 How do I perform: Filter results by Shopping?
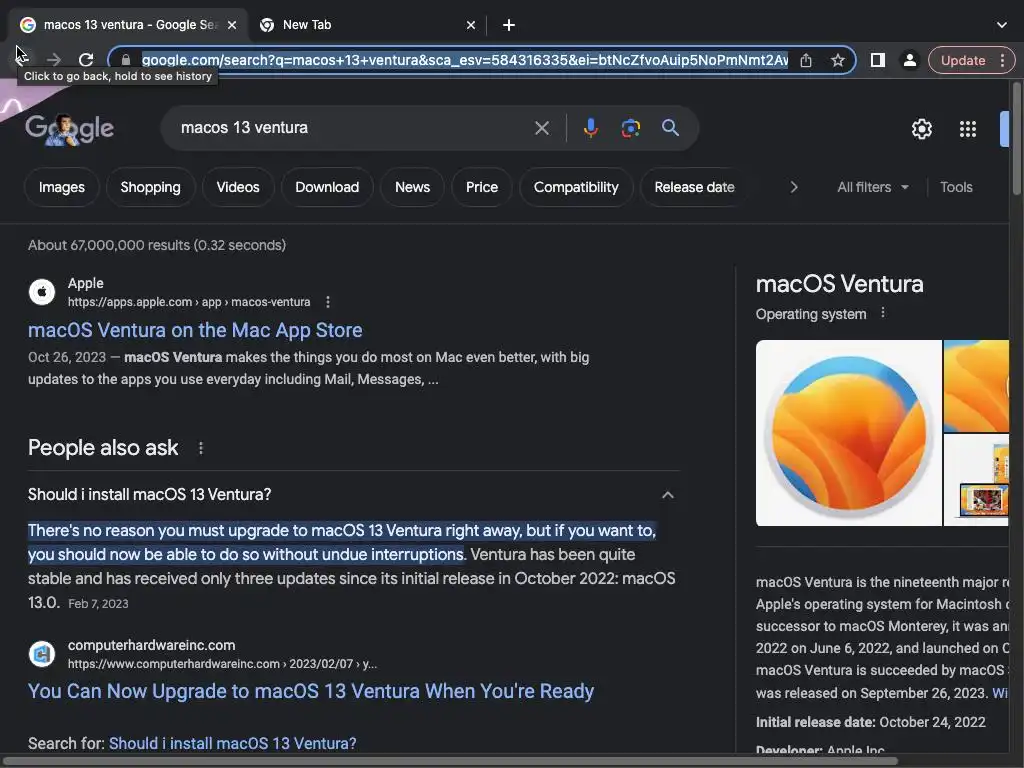[150, 187]
